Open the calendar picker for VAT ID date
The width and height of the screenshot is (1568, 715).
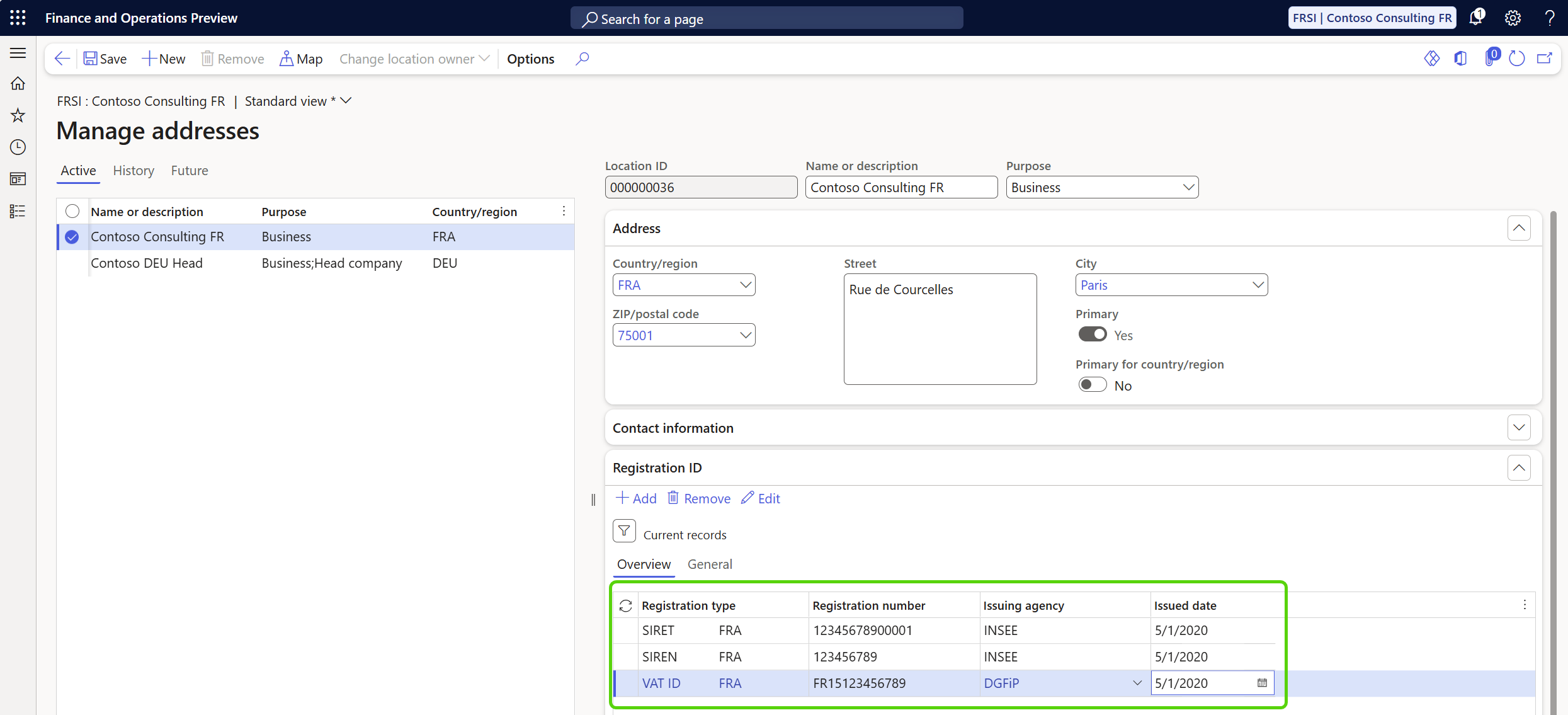coord(1262,683)
